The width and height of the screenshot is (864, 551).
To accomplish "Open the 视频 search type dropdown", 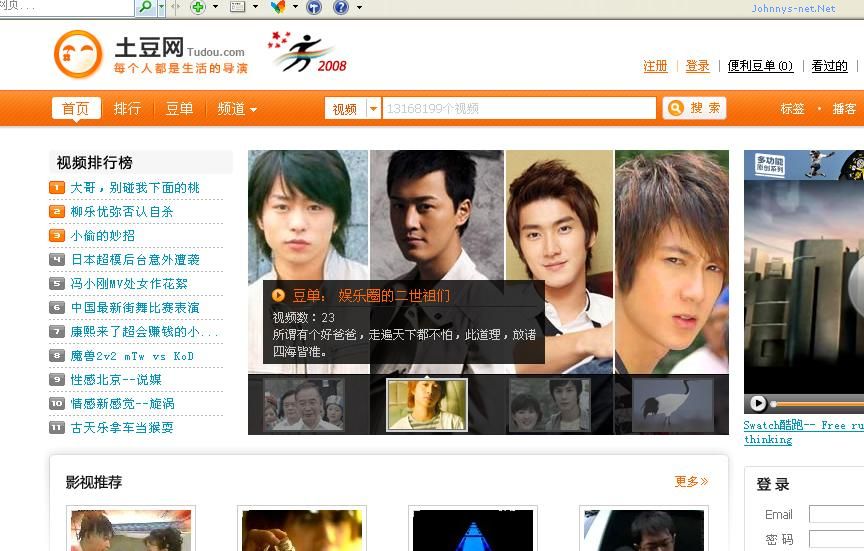I will tap(352, 109).
